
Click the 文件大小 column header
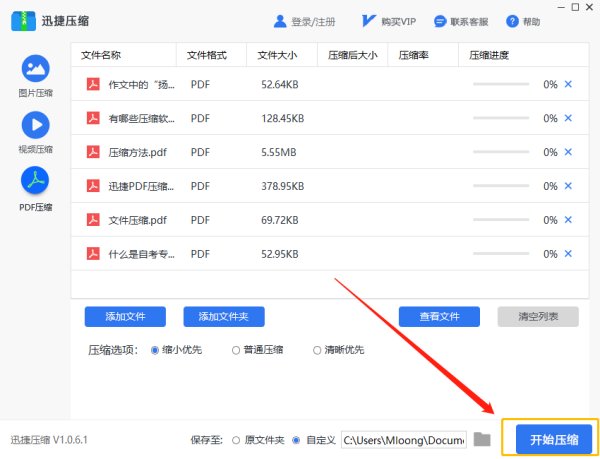[x=277, y=55]
